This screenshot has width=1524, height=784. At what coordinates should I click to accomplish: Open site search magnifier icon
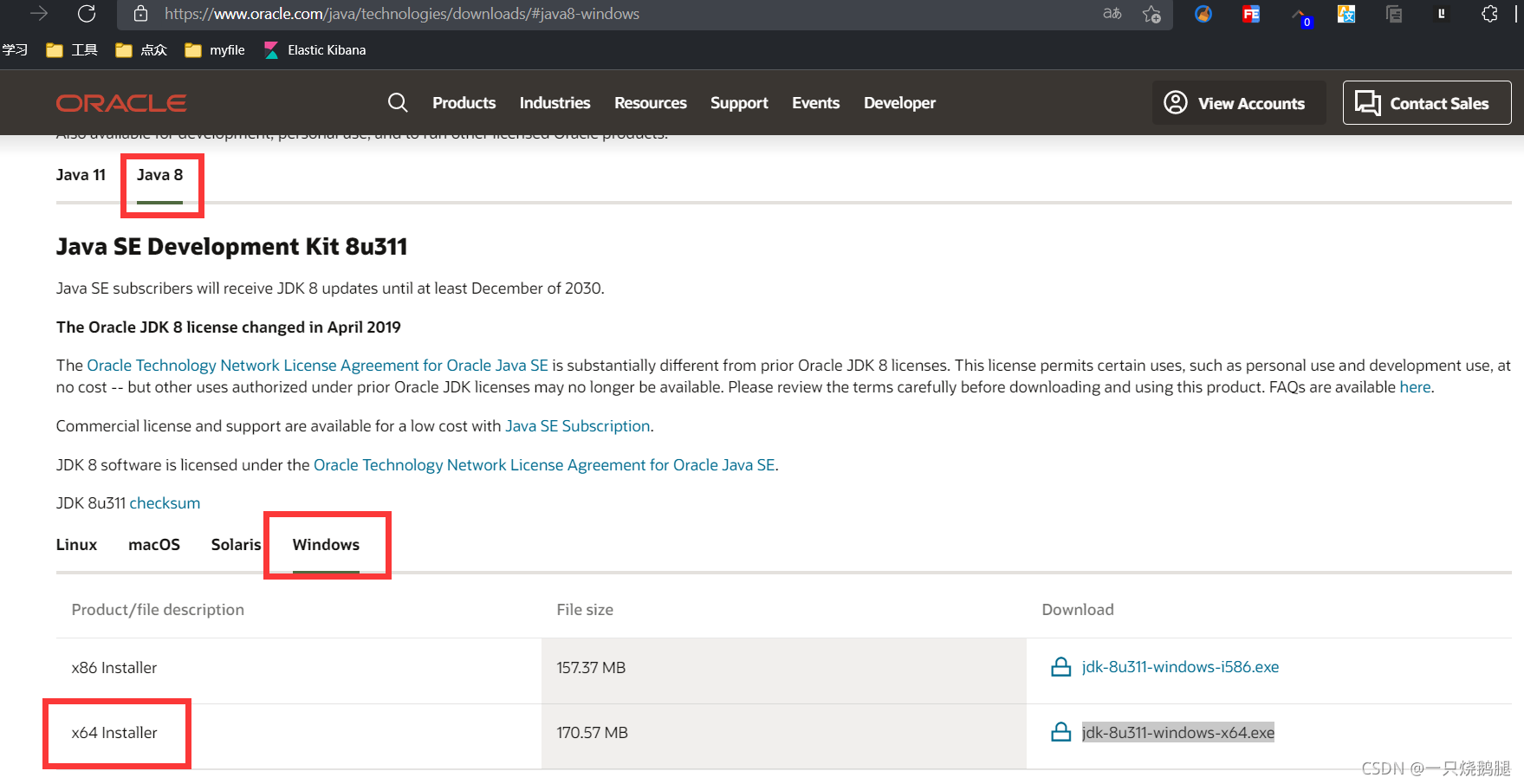point(398,103)
